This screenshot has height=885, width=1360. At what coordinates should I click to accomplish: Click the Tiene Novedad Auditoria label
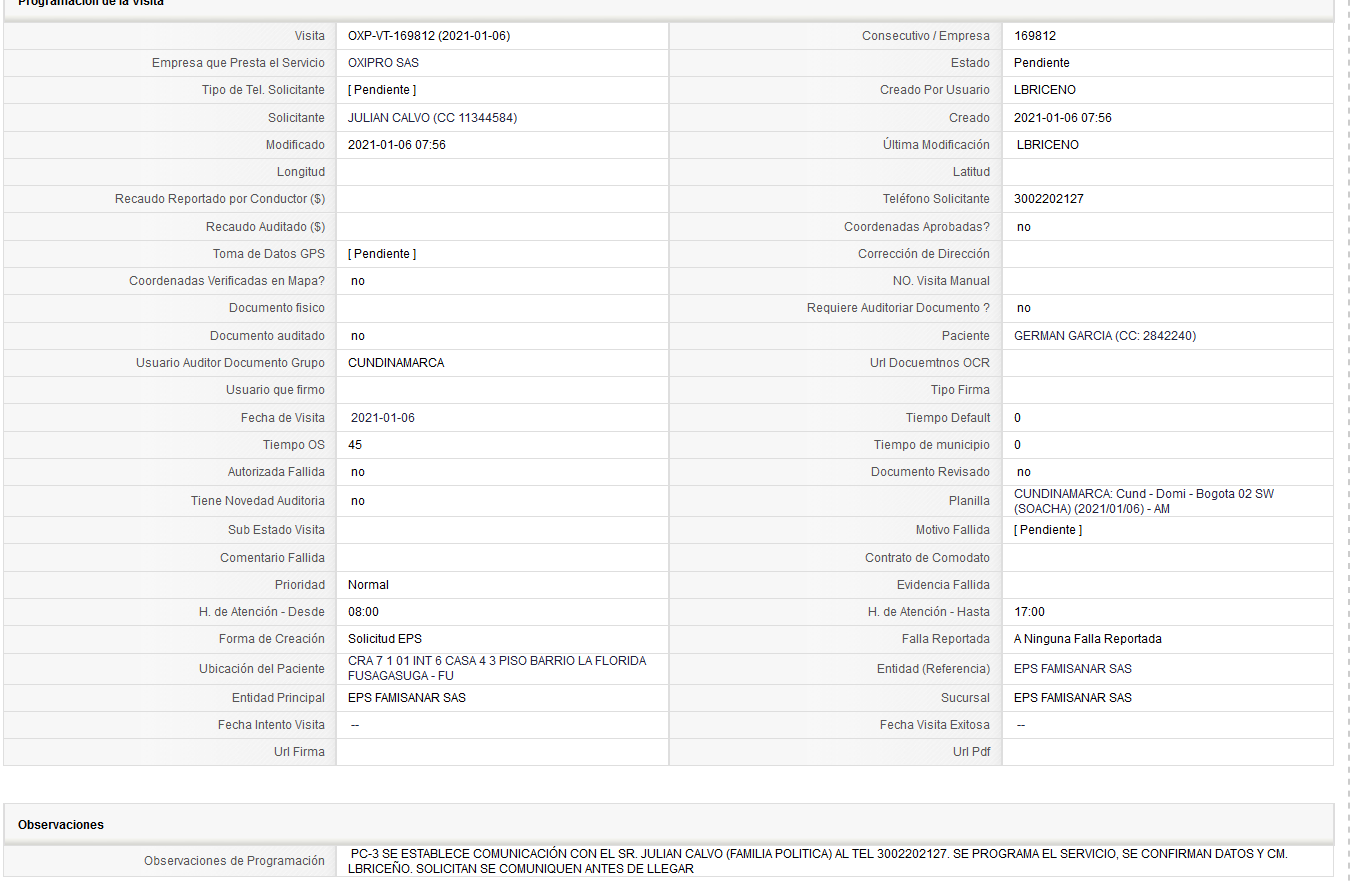(258, 501)
